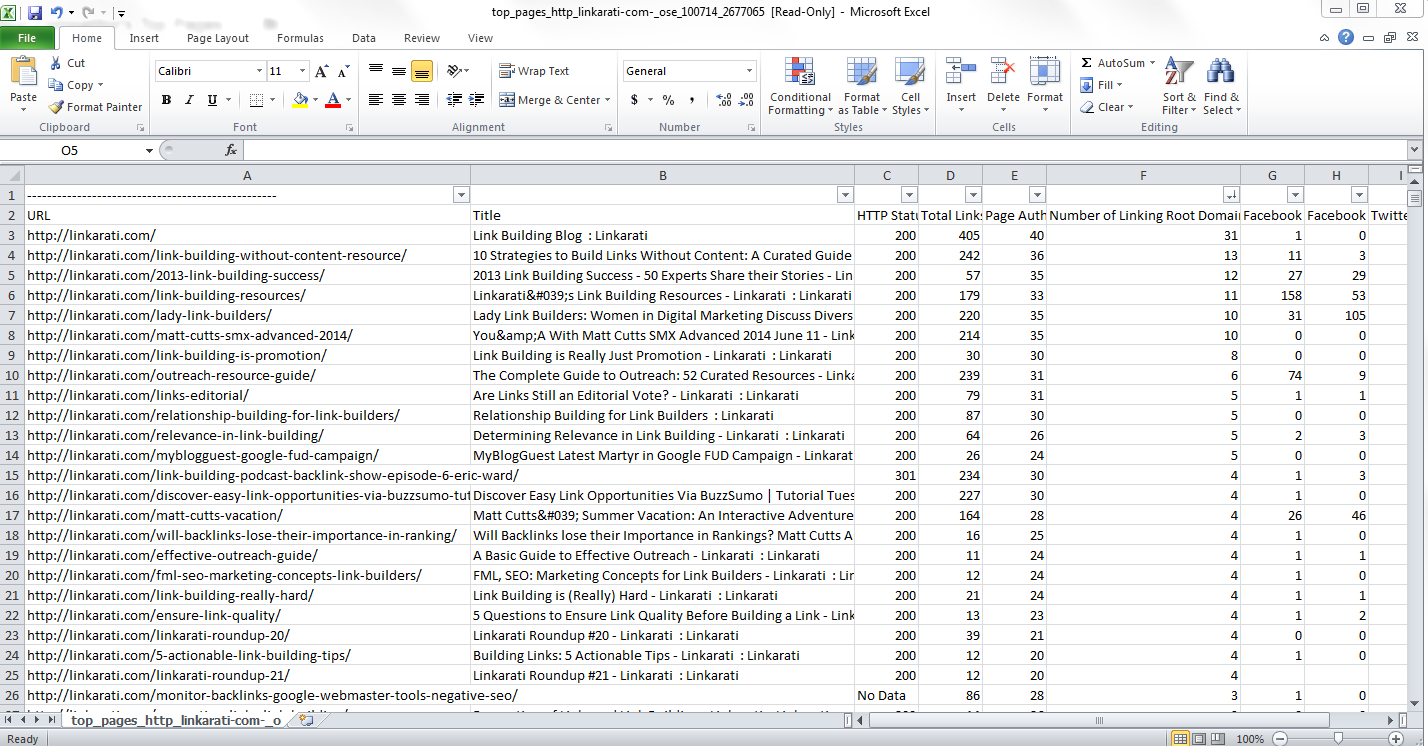This screenshot has width=1428, height=746.
Task: Toggle Bottom Align
Action: (422, 71)
